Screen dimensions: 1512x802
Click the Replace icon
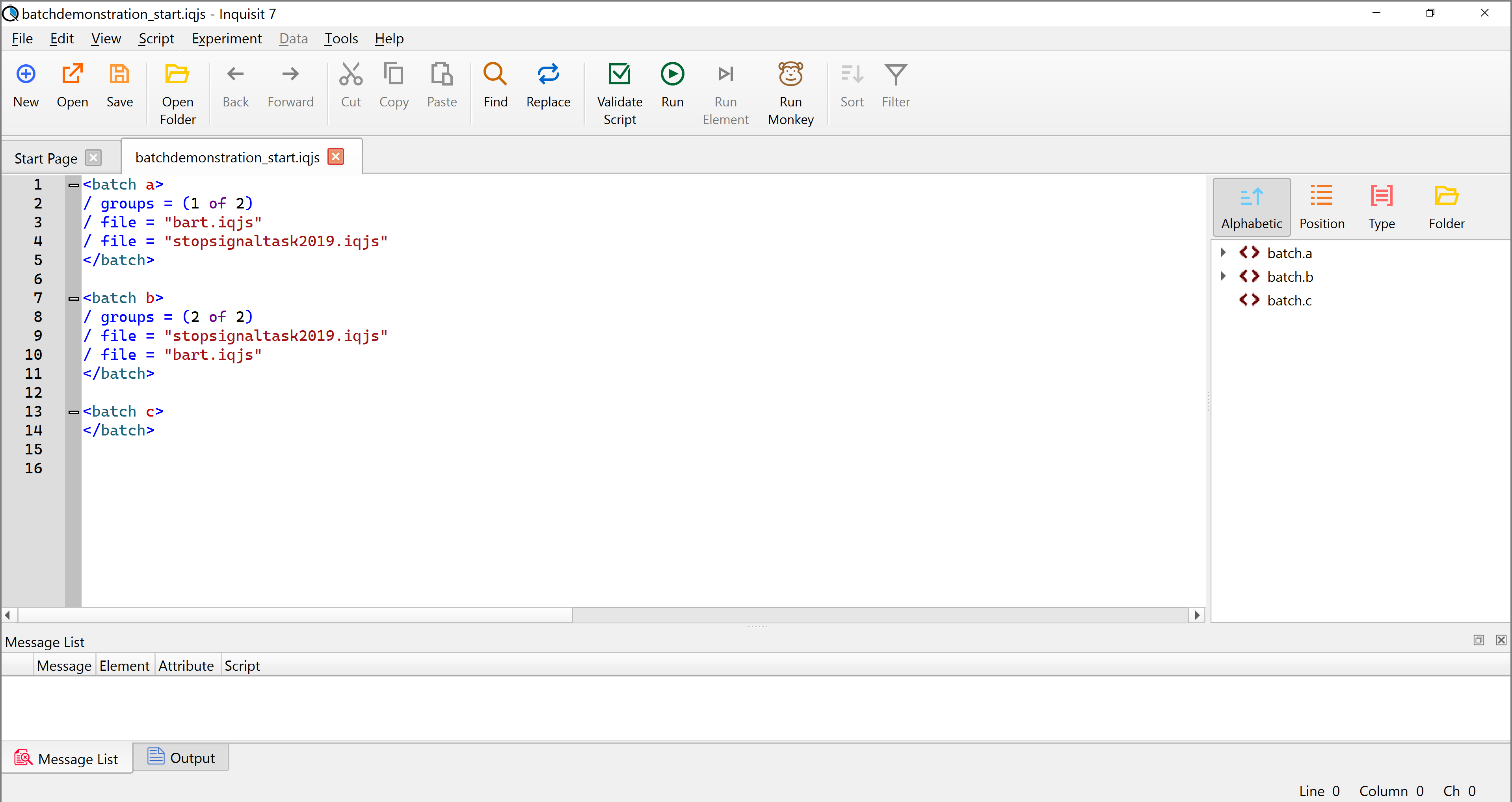(548, 74)
